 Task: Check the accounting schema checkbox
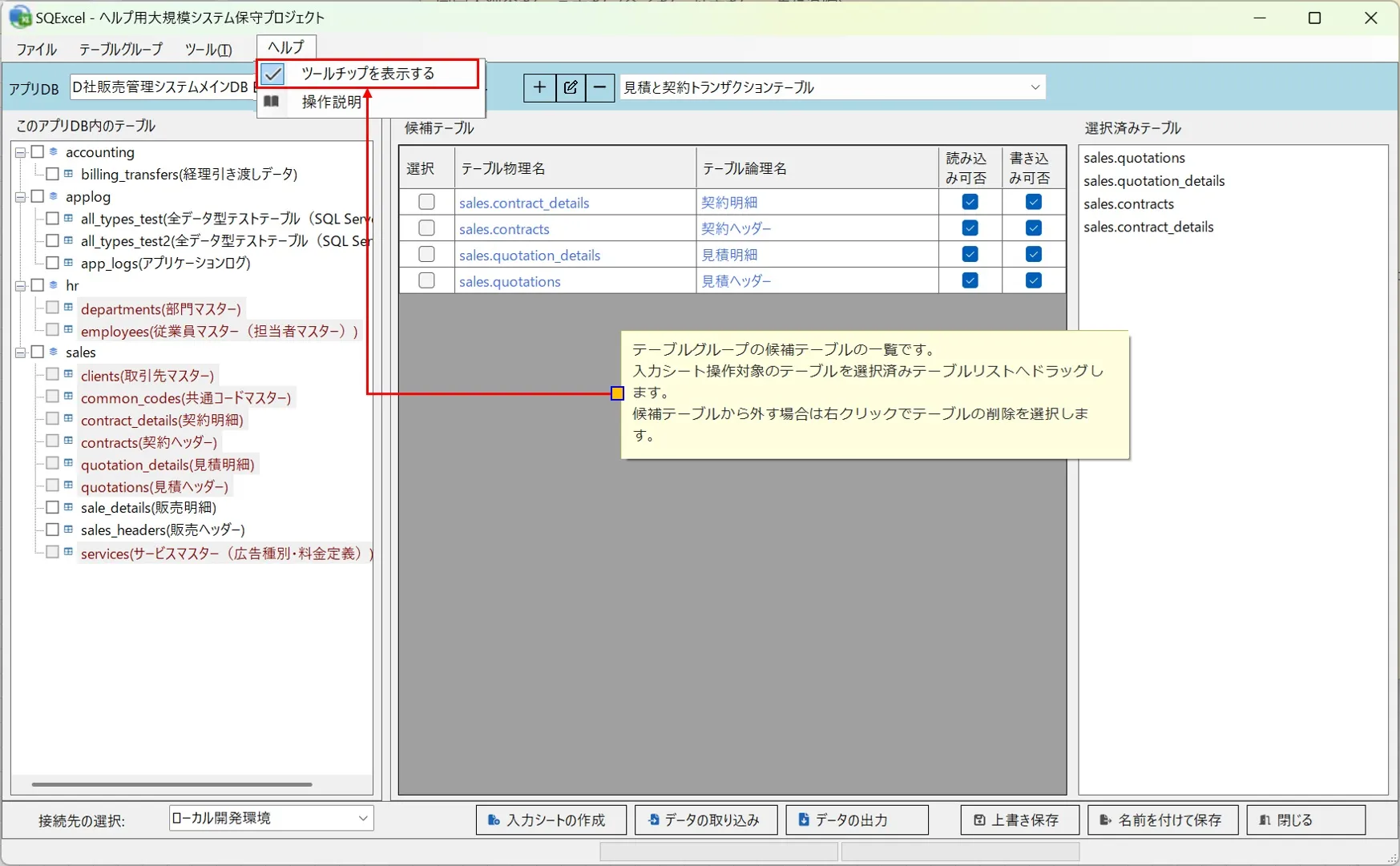point(38,151)
